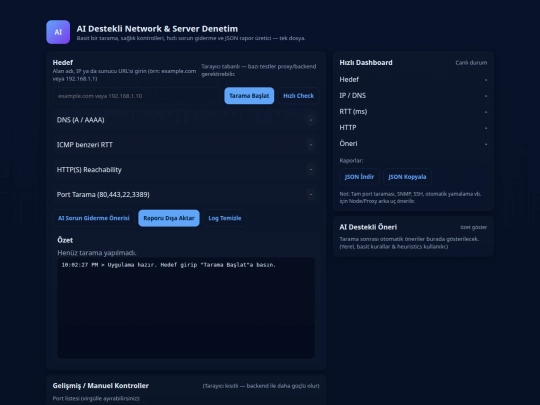Download report using JSON İndir
Image resolution: width=540 pixels, height=405 pixels.
359,177
